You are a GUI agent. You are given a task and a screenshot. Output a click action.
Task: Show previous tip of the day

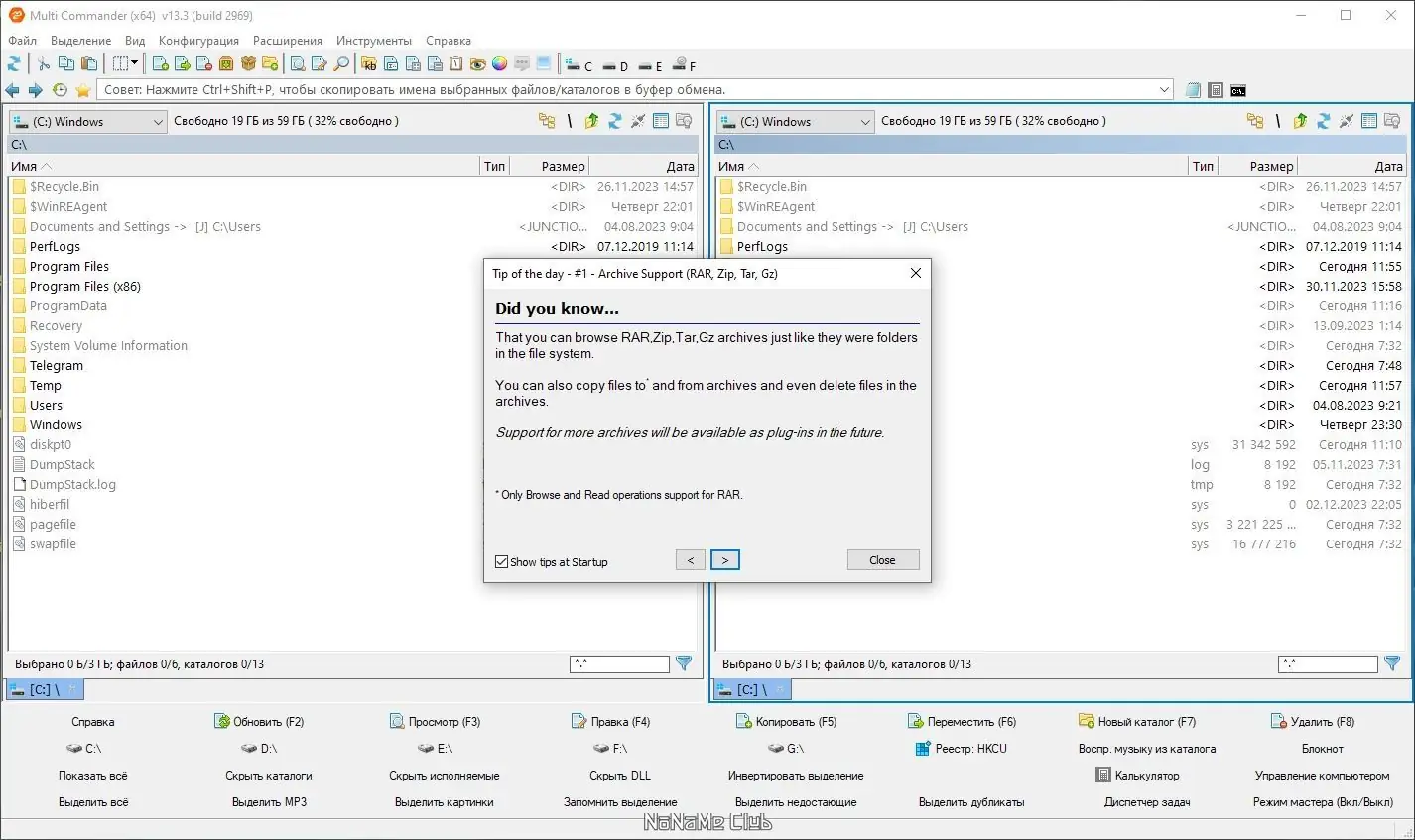tap(691, 560)
